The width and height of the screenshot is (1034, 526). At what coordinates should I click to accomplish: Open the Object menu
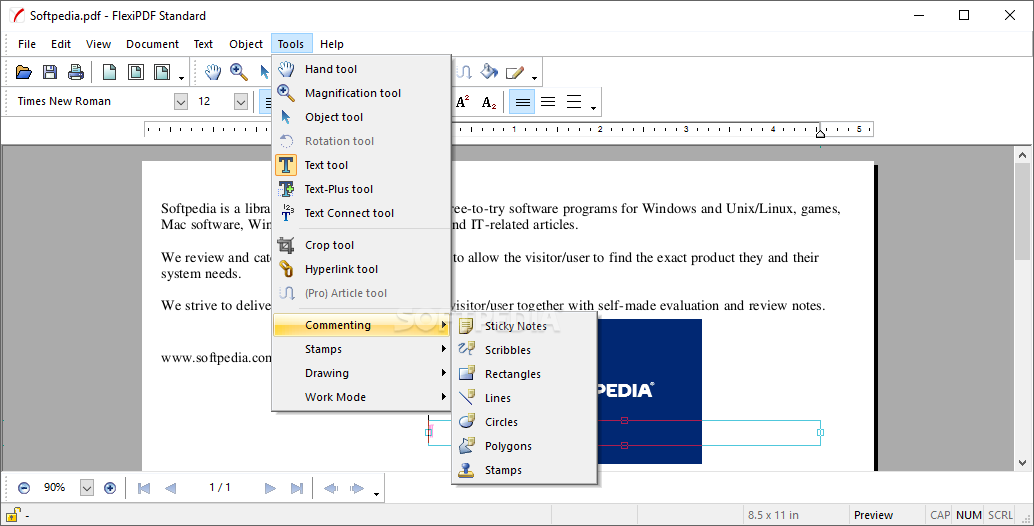click(x=246, y=44)
